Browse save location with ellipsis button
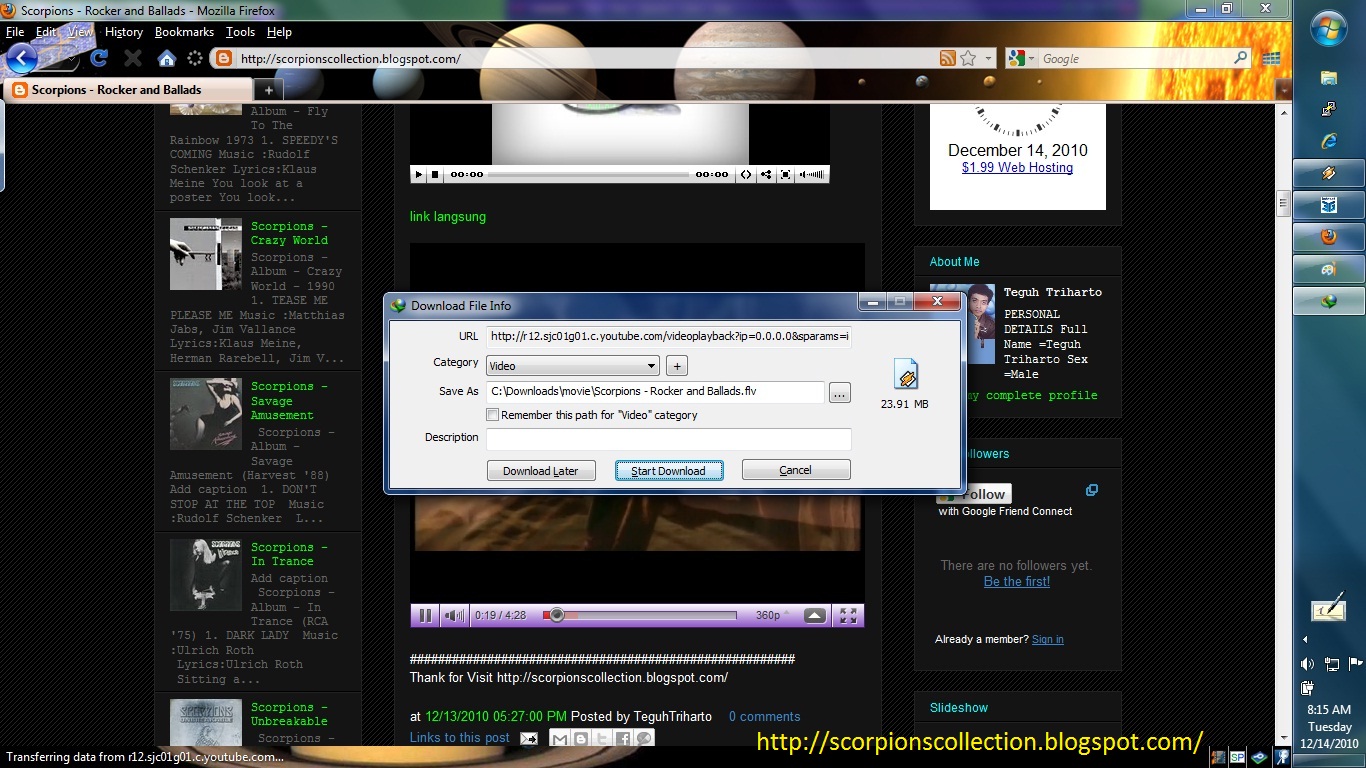 click(840, 393)
